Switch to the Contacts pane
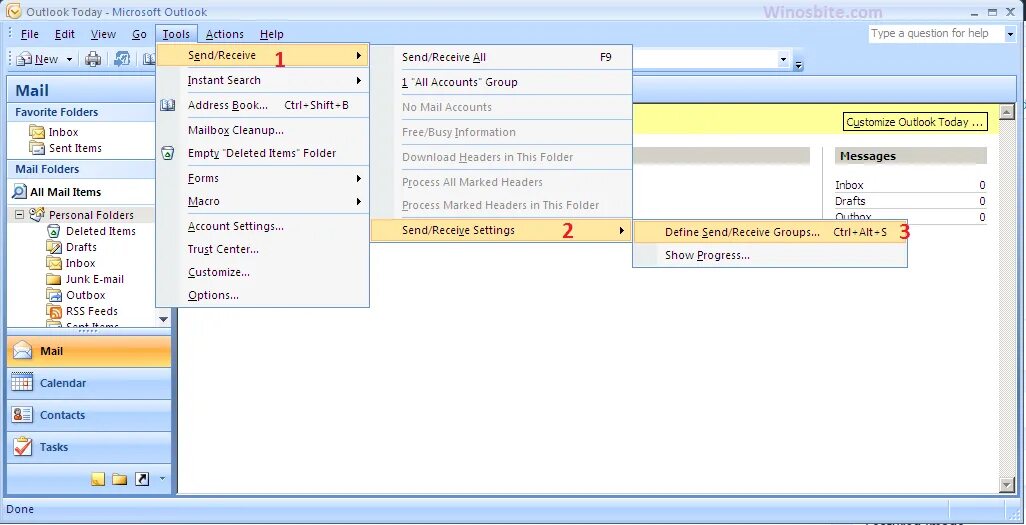1026x525 pixels. 89,415
